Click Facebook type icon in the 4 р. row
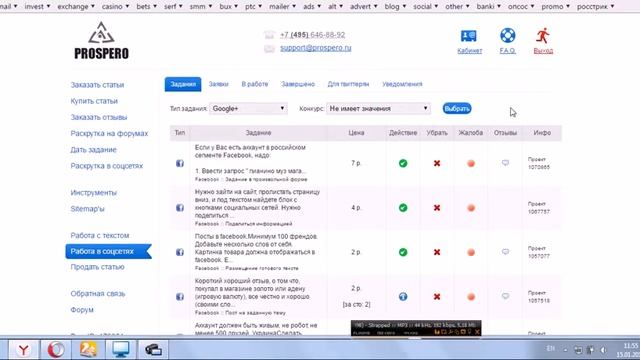Image resolution: width=640 pixels, height=360 pixels. (x=180, y=208)
